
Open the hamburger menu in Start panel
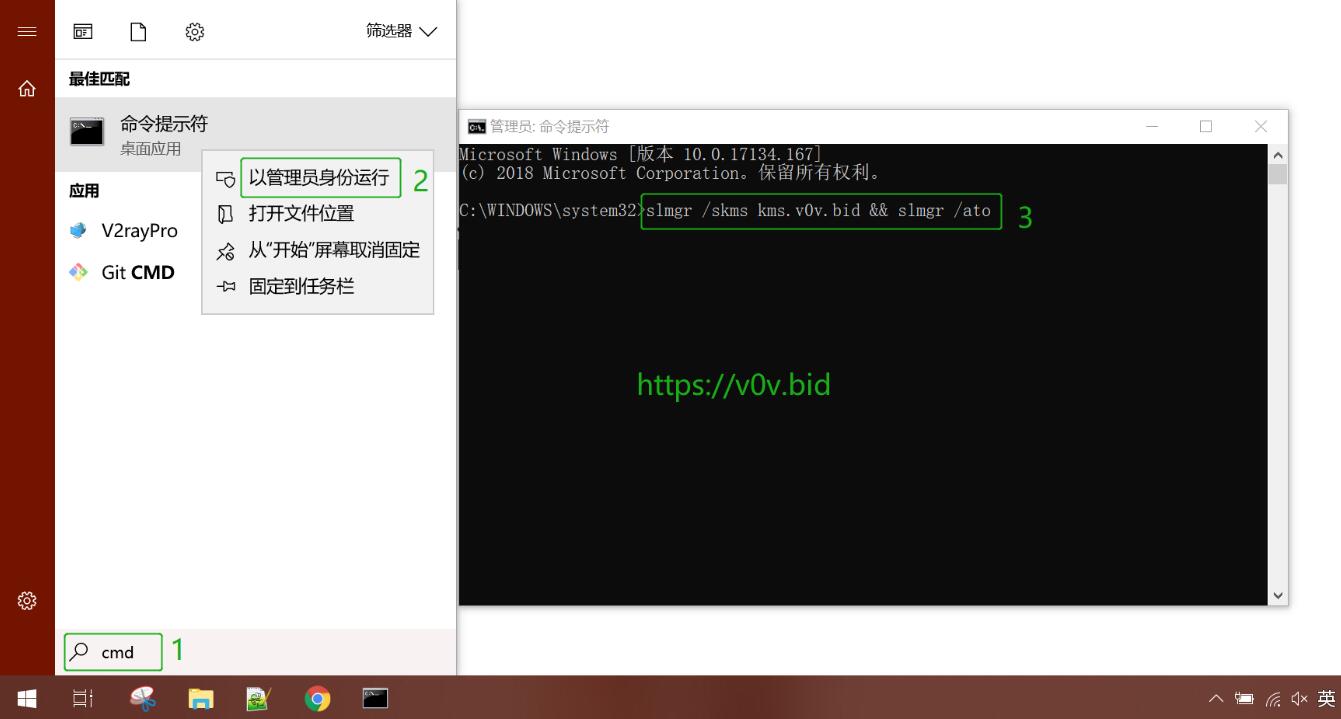(27, 31)
